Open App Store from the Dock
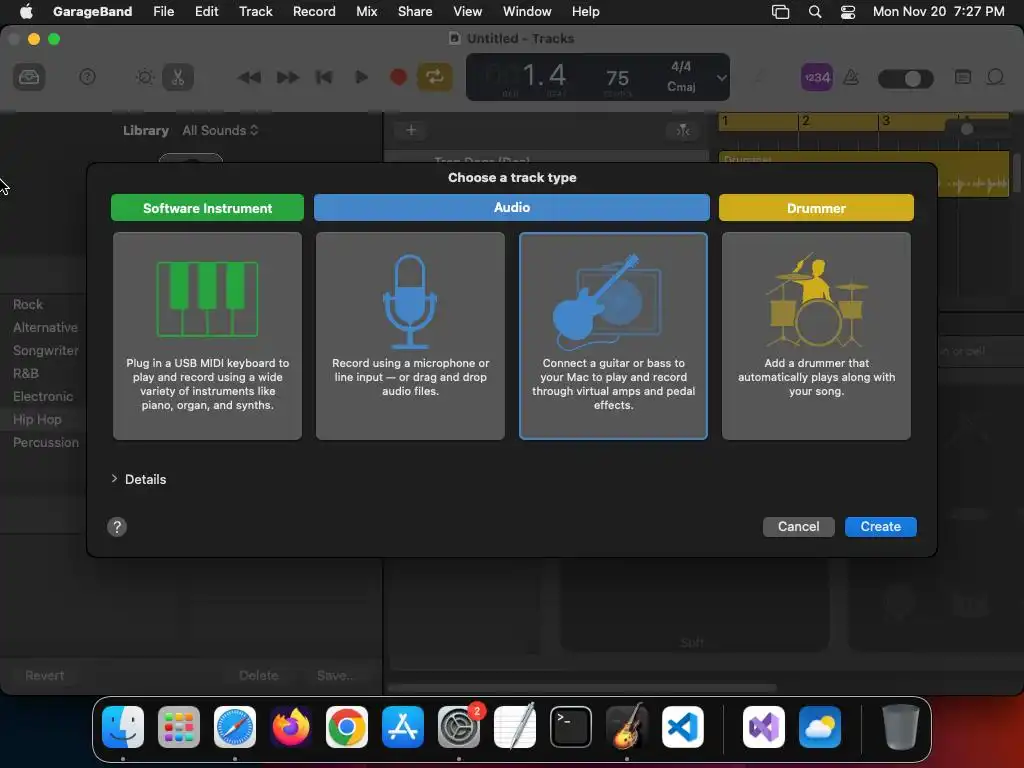Image resolution: width=1024 pixels, height=768 pixels. pos(403,727)
